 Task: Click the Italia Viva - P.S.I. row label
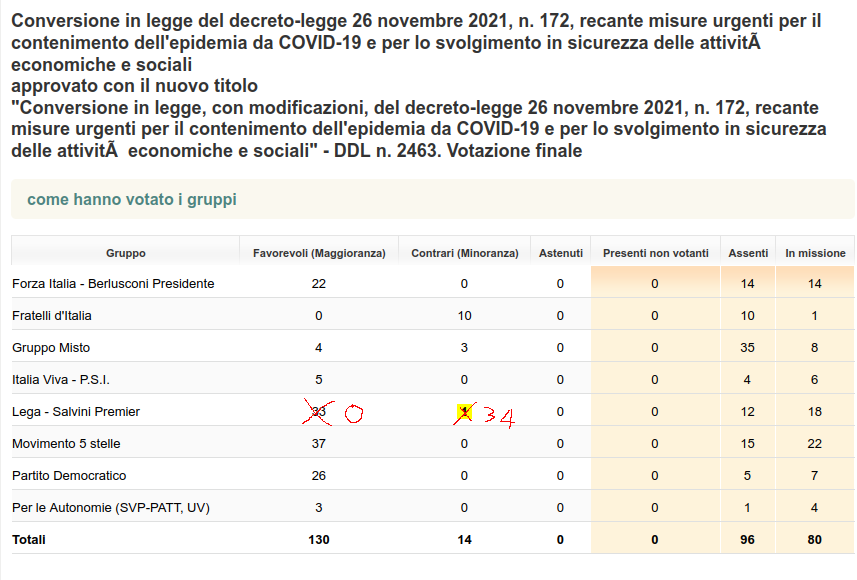coord(61,379)
